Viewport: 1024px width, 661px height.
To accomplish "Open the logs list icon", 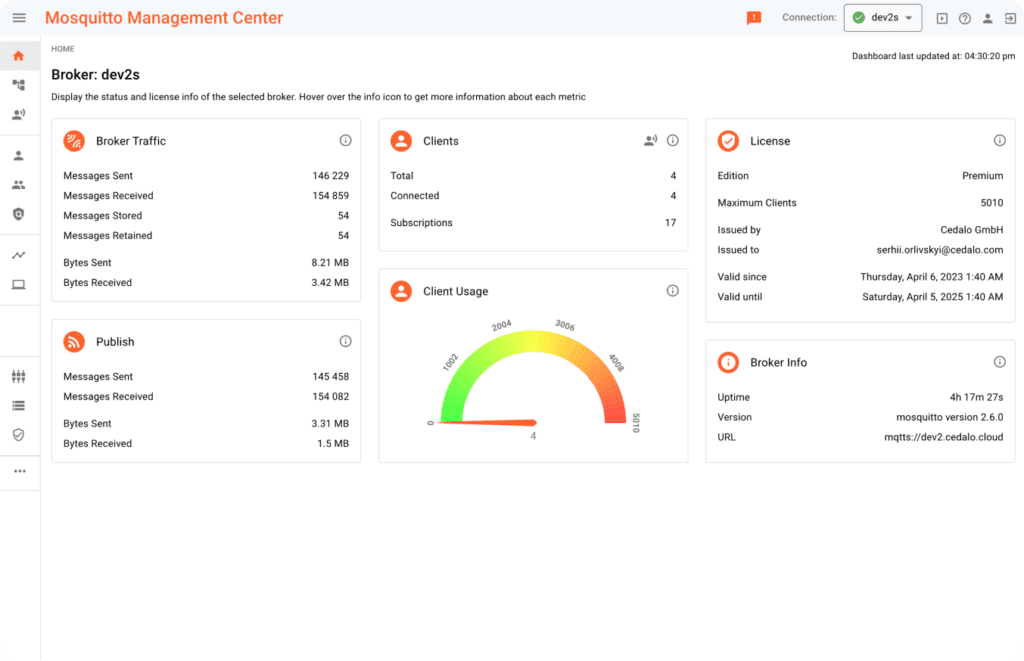I will (20, 405).
